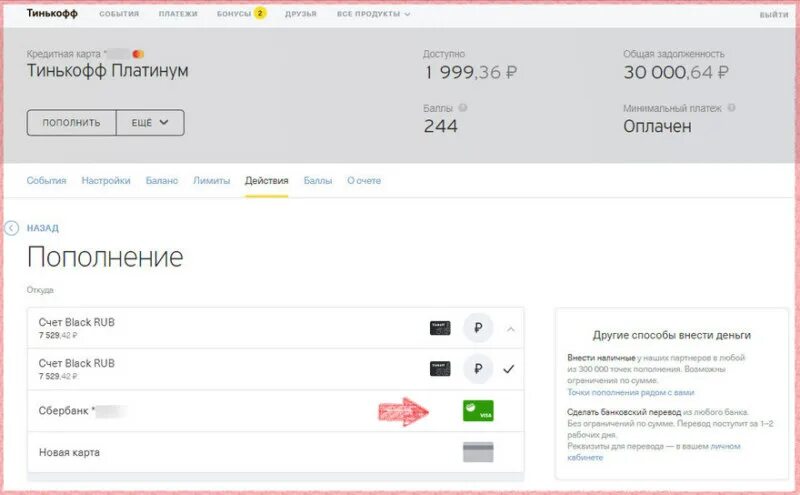Expand Все продукты menu
This screenshot has height=495, width=800.
click(x=373, y=14)
